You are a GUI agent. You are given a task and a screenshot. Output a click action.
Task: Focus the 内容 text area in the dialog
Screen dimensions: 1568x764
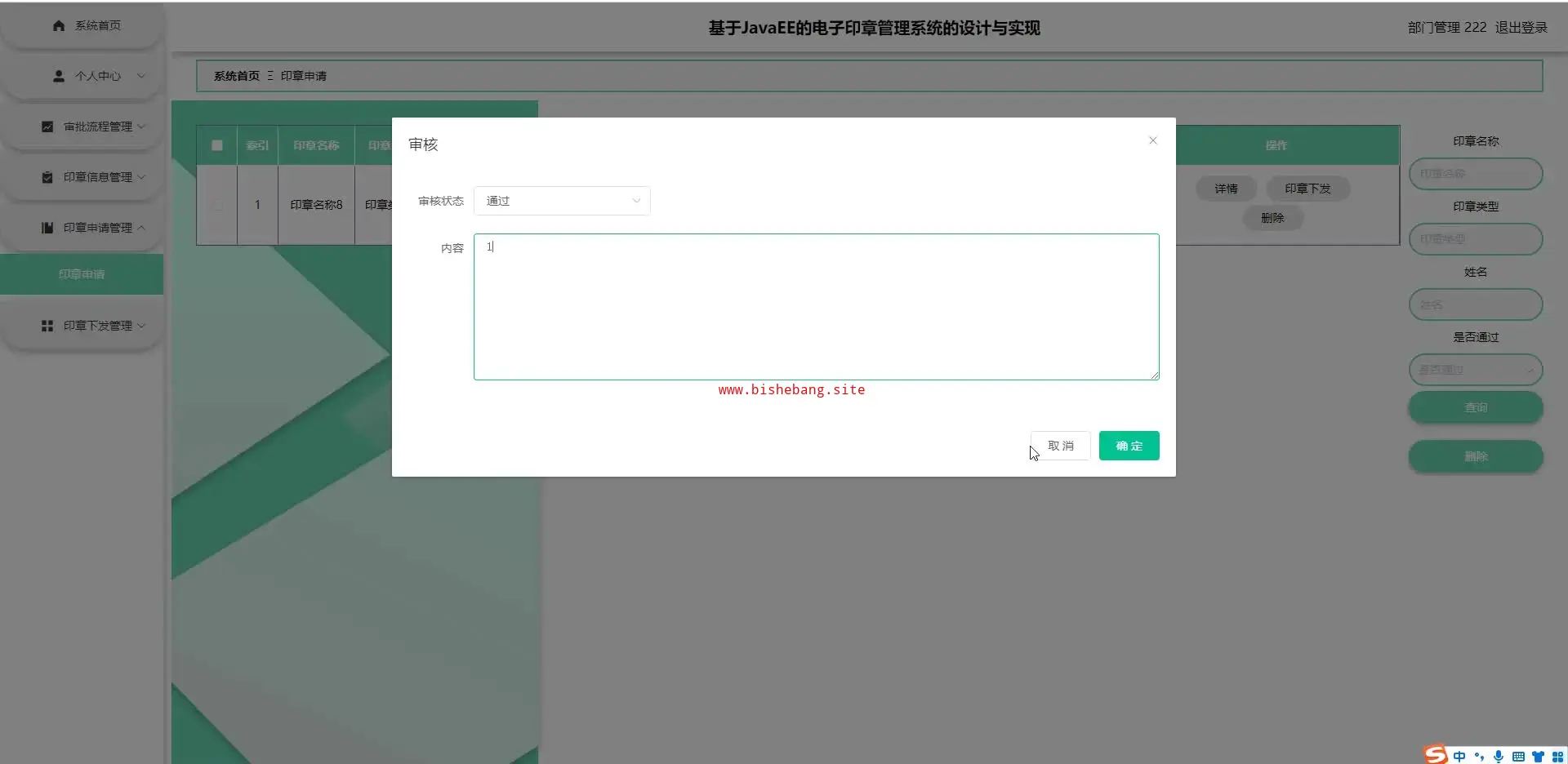coord(817,307)
